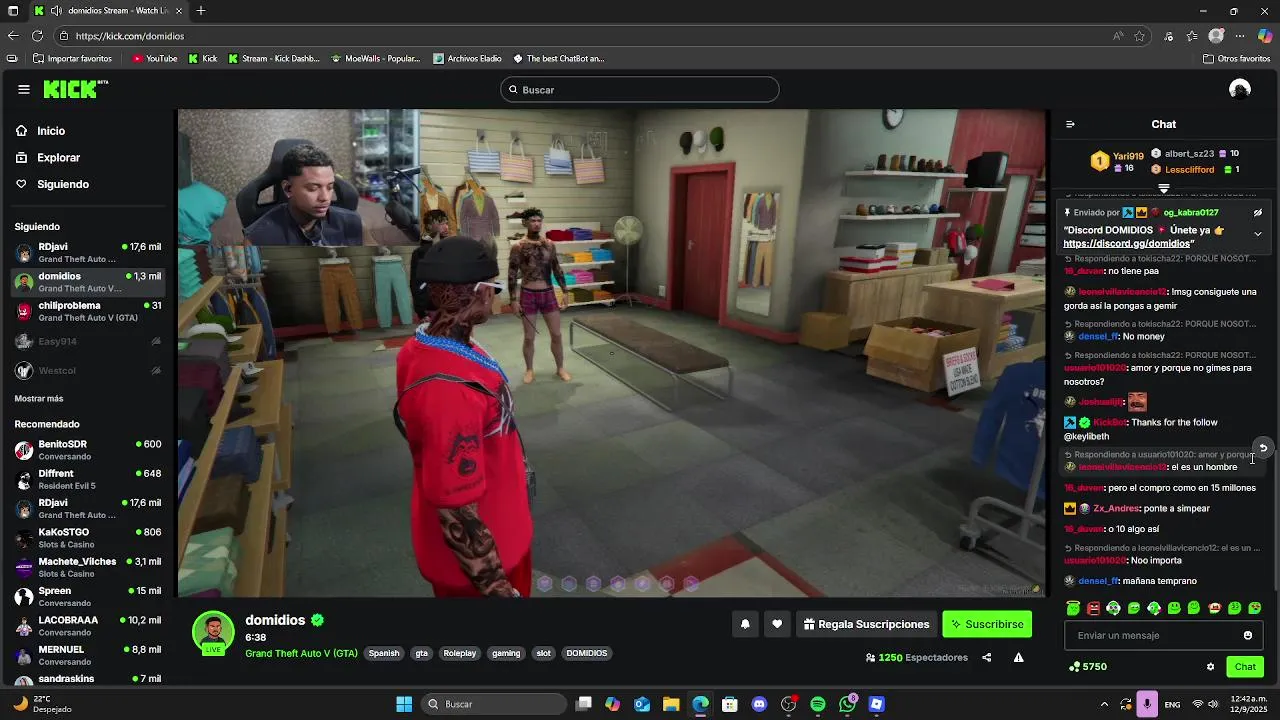This screenshot has height=720, width=1280.
Task: Open Otros favoritos bookmarks folder
Action: (1237, 59)
